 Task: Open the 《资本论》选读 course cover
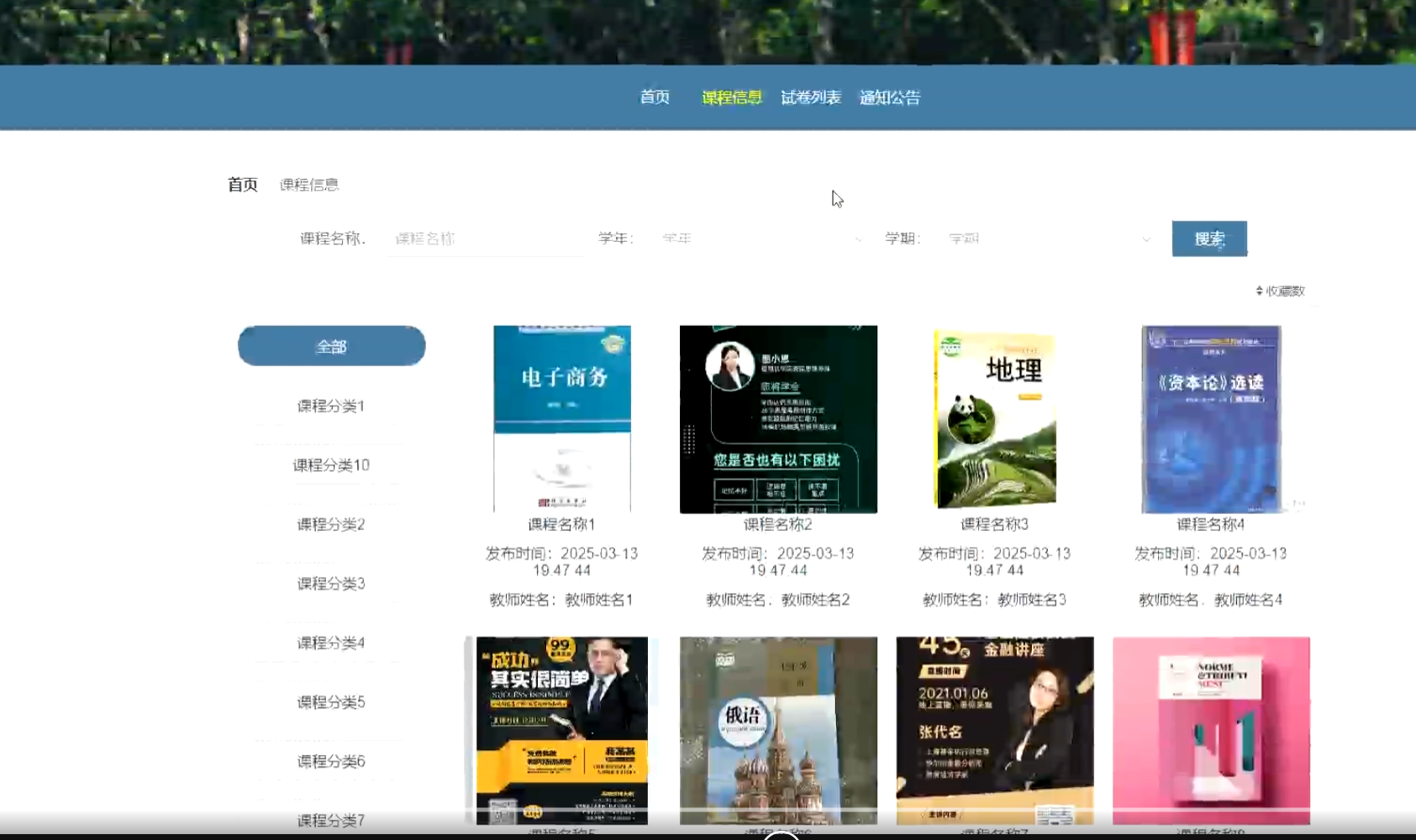[1210, 418]
